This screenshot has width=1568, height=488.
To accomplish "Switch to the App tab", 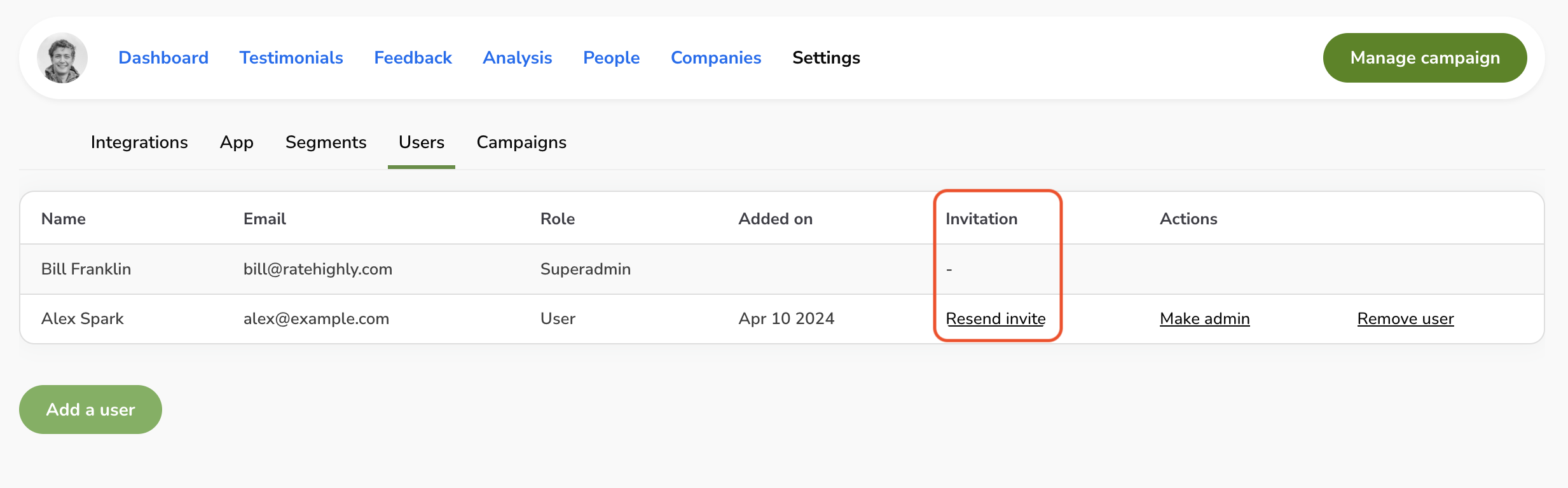I will (237, 142).
